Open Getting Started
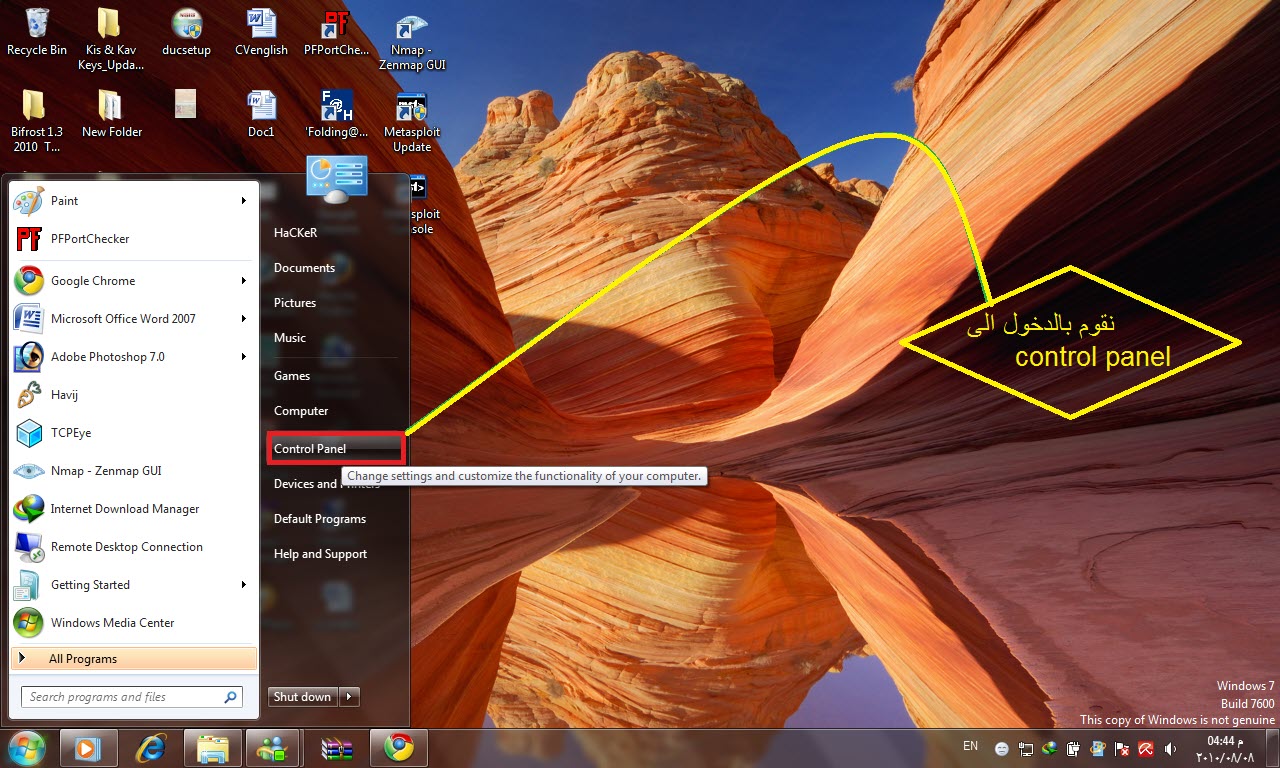This screenshot has height=768, width=1280. click(133, 585)
